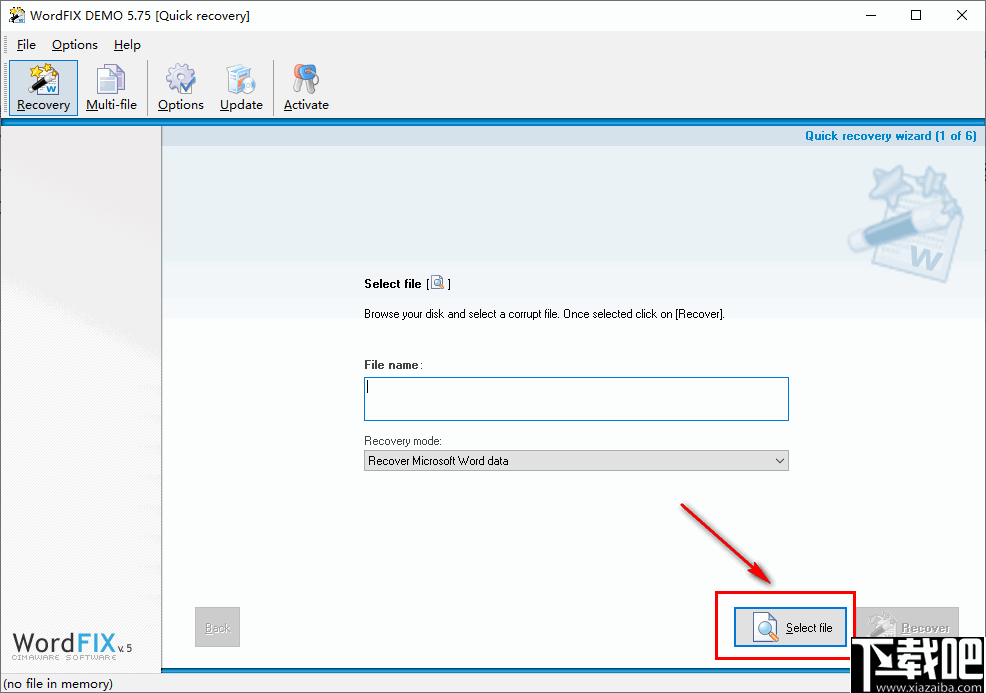Click inside the File name input box

(x=576, y=398)
